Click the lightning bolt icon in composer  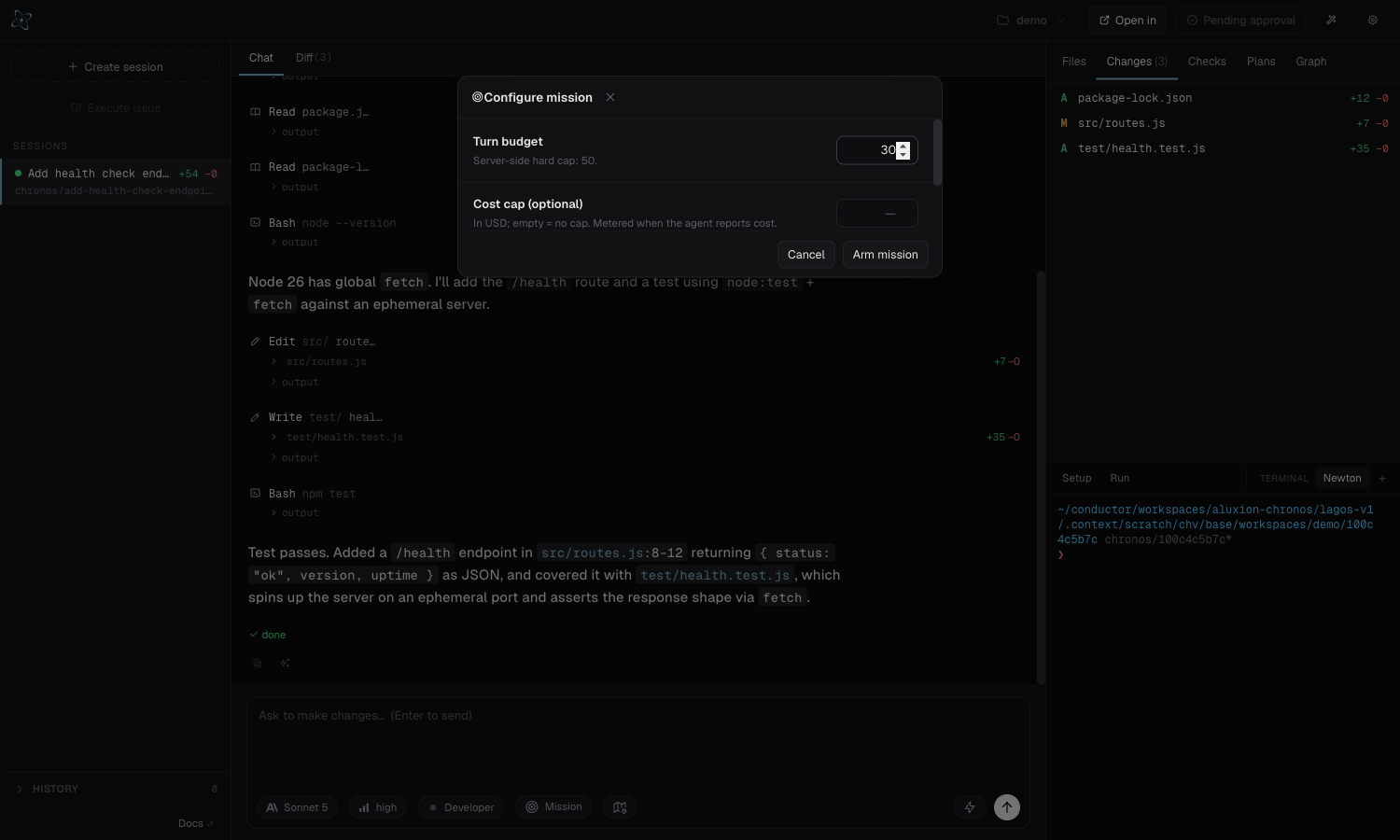coord(970,807)
